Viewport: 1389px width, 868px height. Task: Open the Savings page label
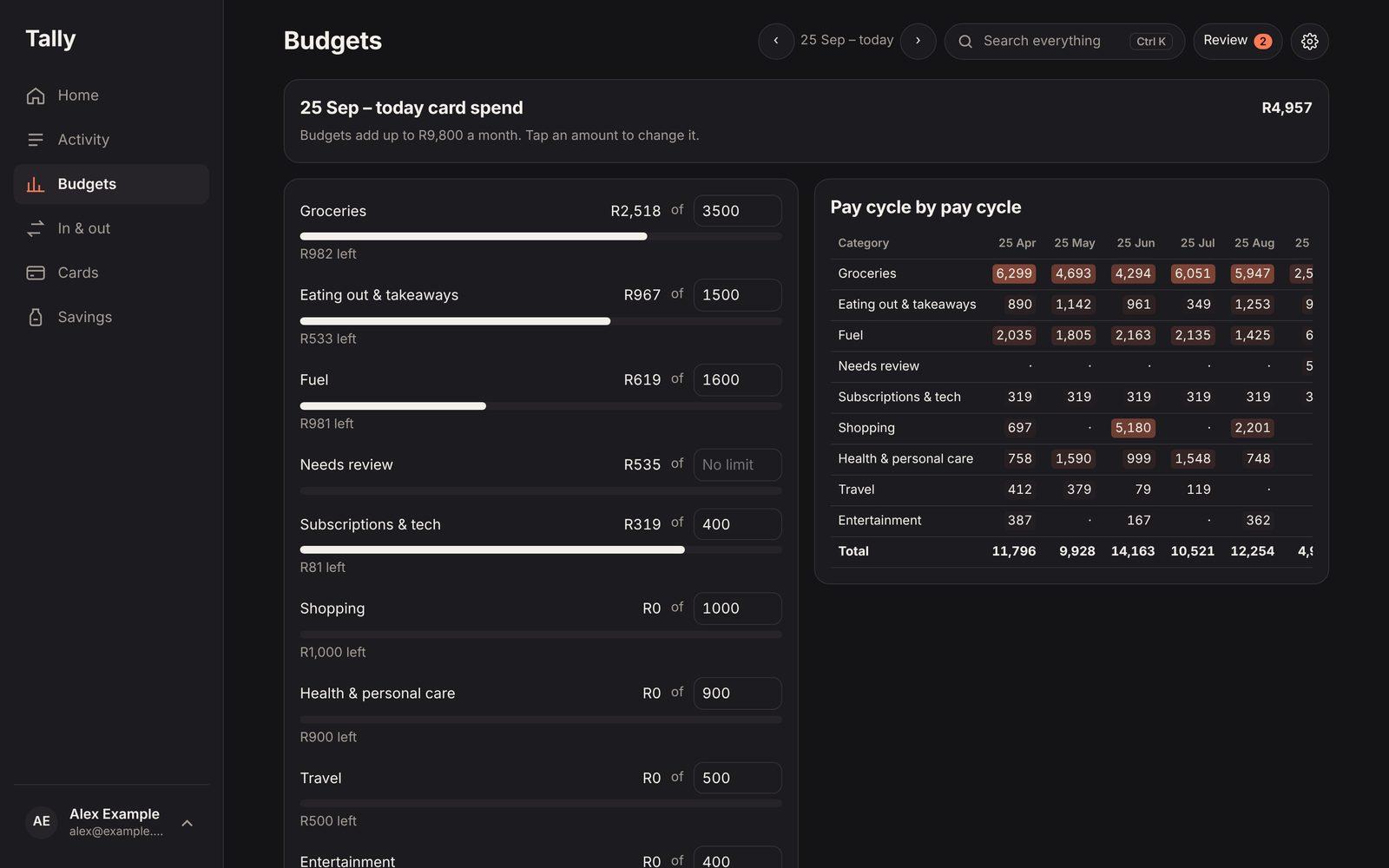click(x=85, y=317)
